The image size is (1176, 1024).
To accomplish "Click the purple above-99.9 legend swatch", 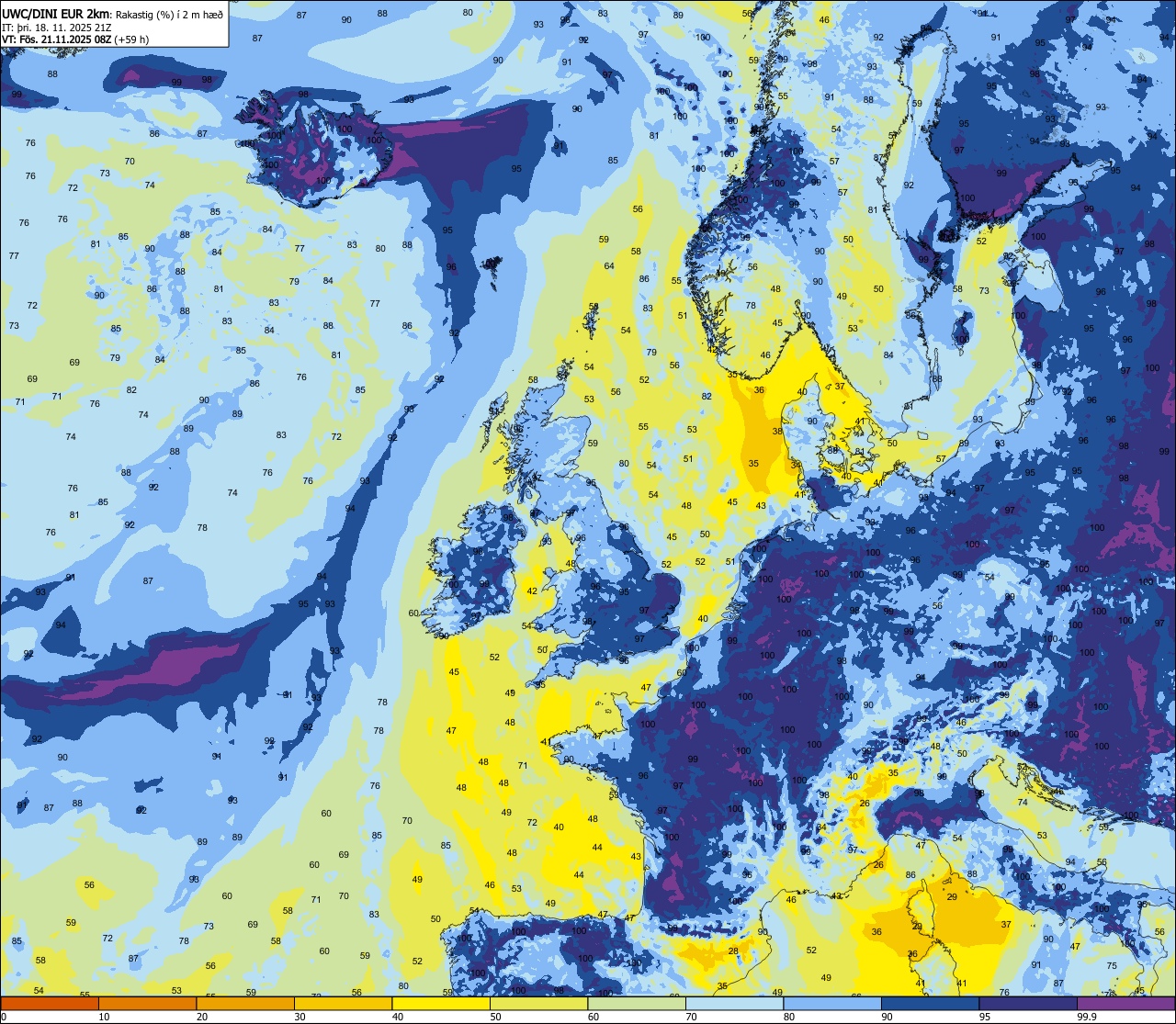I will (1125, 1004).
